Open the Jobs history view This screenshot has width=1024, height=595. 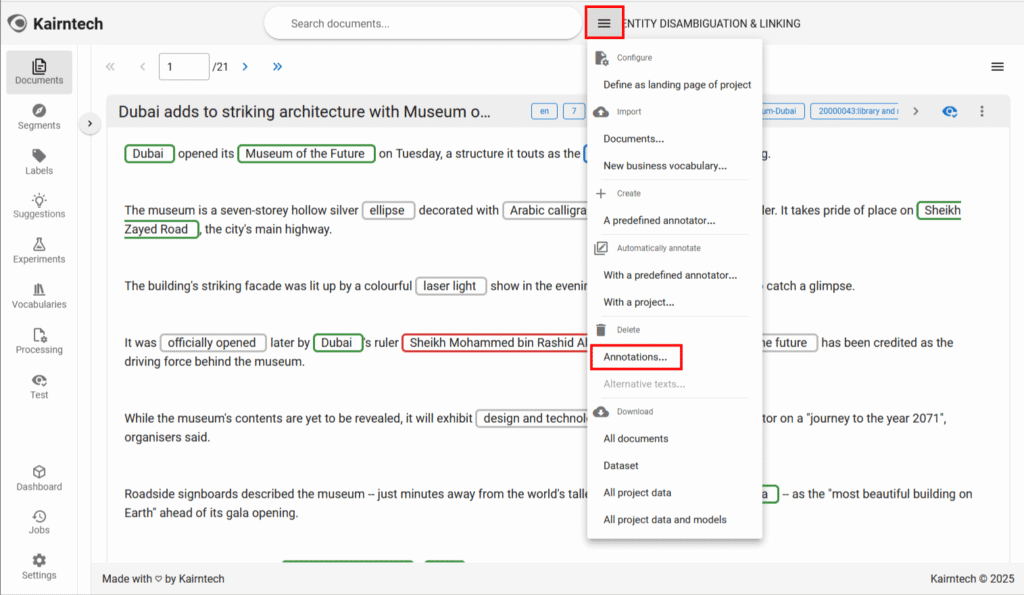pyautogui.click(x=39, y=522)
